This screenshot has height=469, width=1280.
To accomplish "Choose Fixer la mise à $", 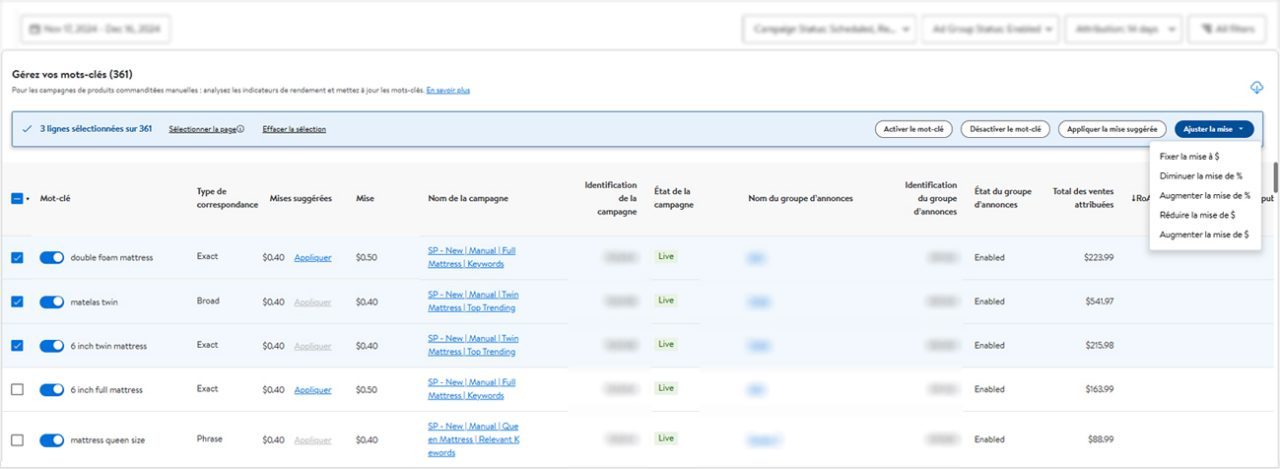I will 1189,156.
